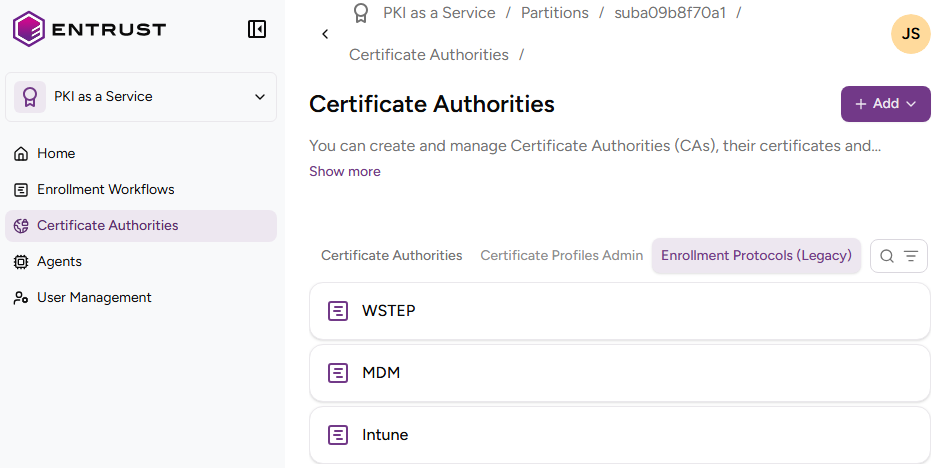This screenshot has height=468, width=936.
Task: Click the Show more link
Action: (x=344, y=172)
